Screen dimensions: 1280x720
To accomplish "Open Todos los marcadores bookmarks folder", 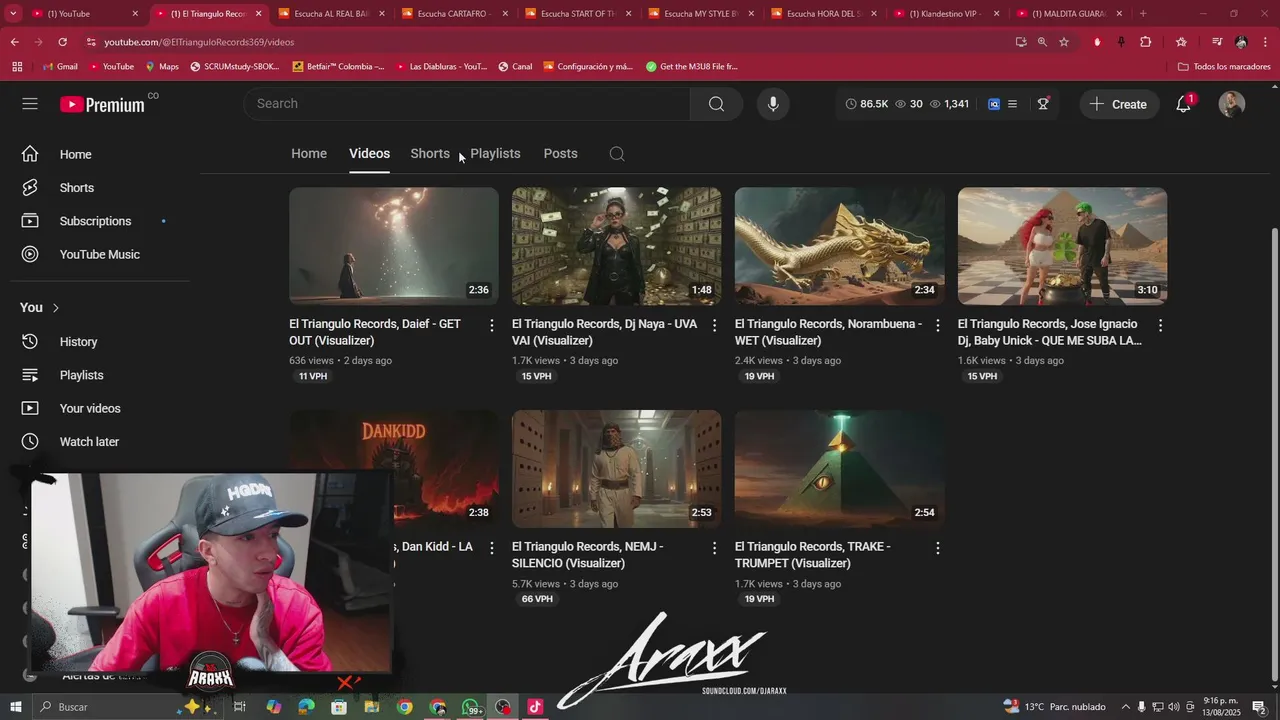I will pyautogui.click(x=1224, y=67).
